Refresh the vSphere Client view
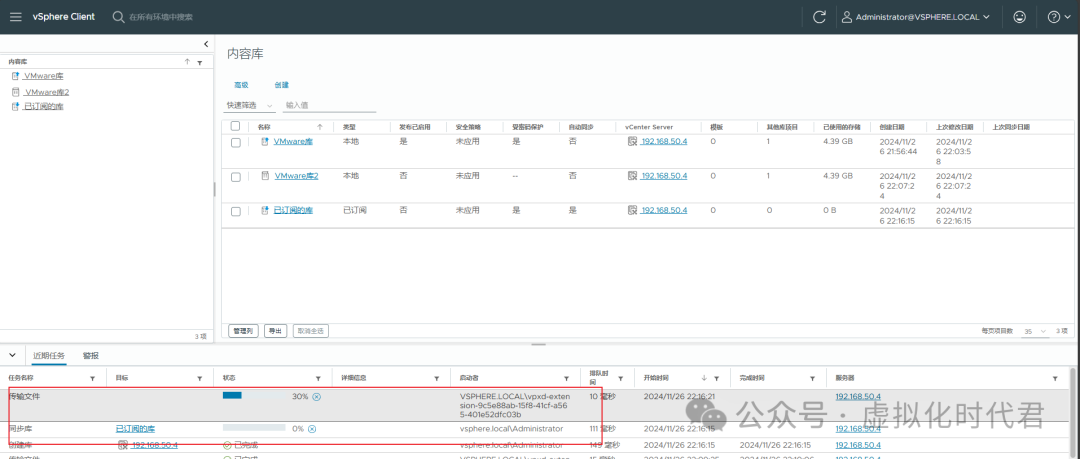Image resolution: width=1080 pixels, height=459 pixels. click(819, 17)
